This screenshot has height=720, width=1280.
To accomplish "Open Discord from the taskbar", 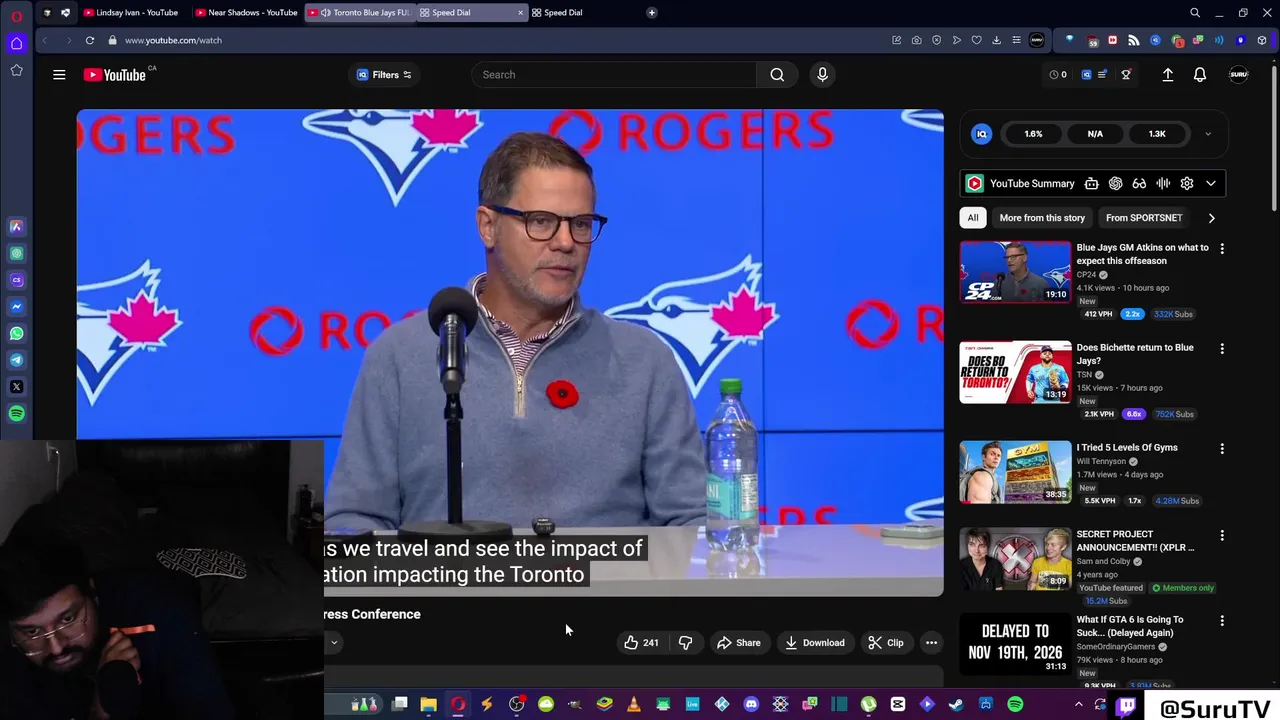I will [x=751, y=705].
